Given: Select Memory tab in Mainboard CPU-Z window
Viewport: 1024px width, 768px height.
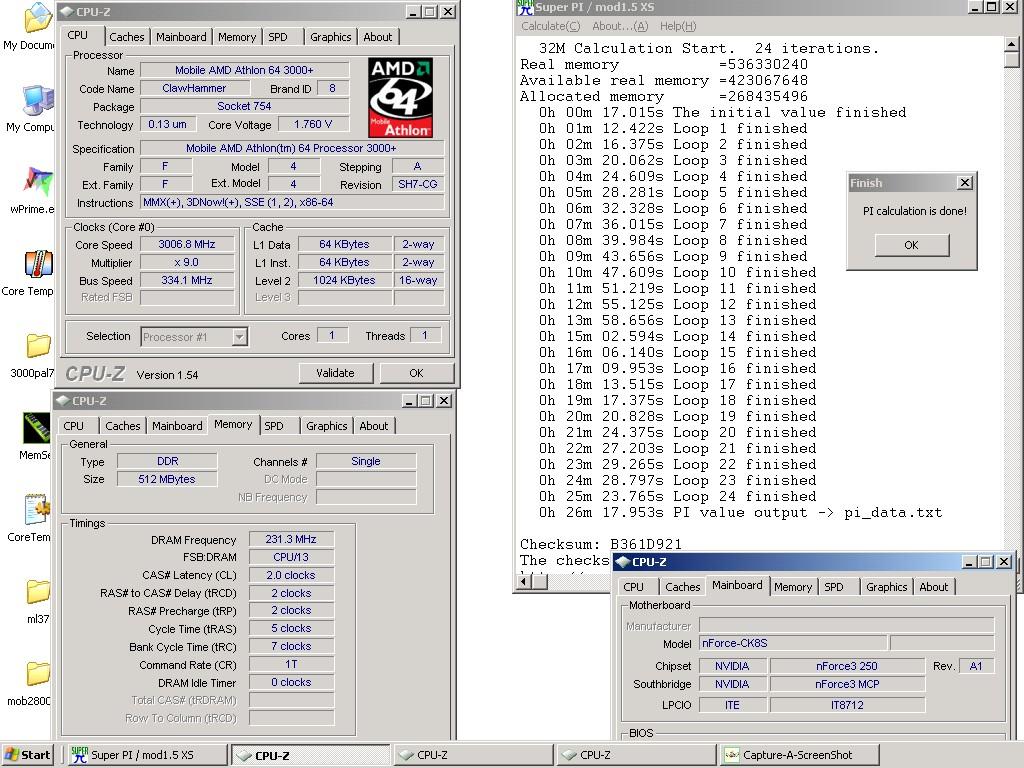Looking at the screenshot, I should pyautogui.click(x=793, y=587).
